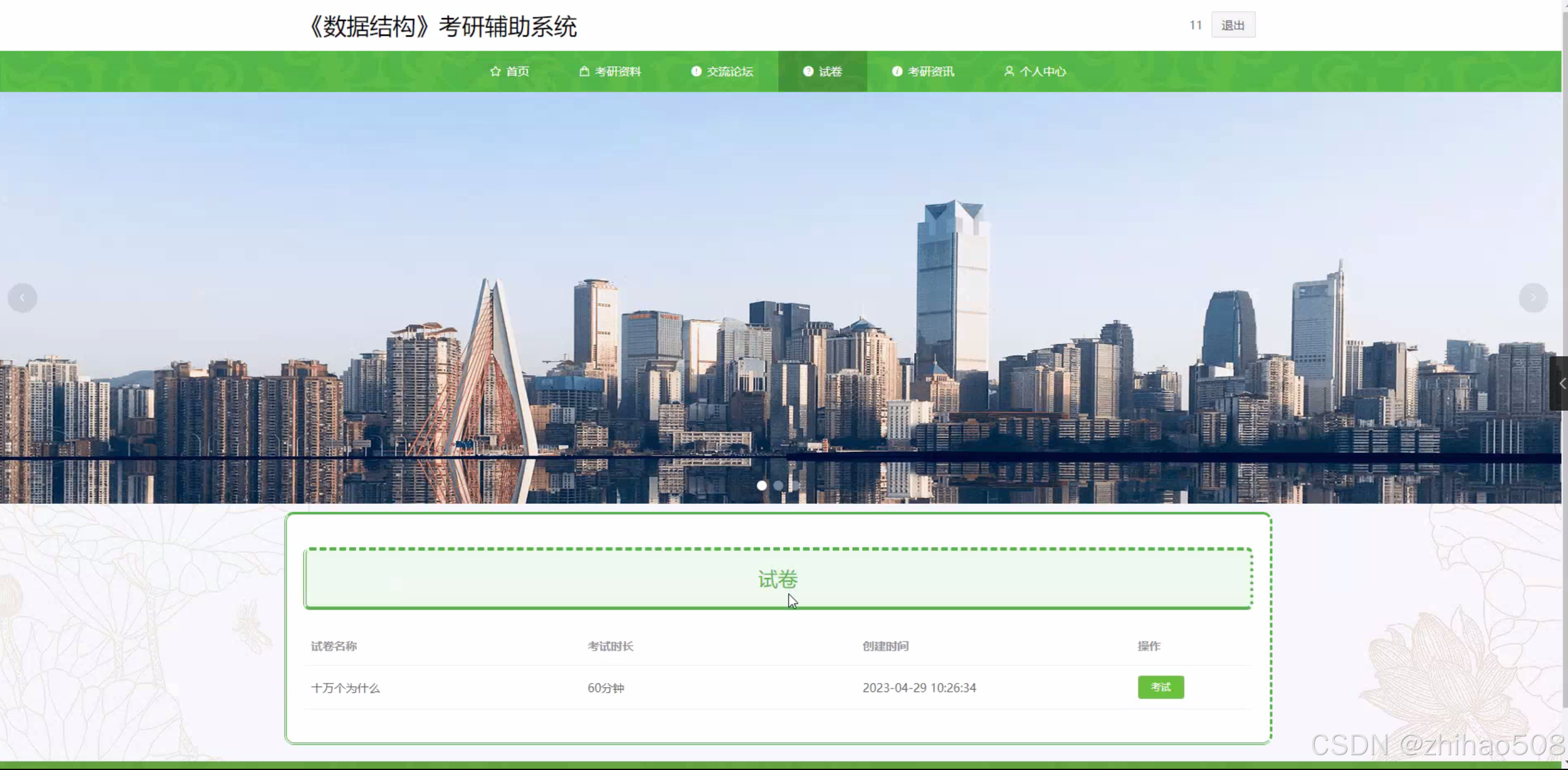The height and width of the screenshot is (770, 1568).
Task: Click the 考试时长 column header
Action: point(610,647)
